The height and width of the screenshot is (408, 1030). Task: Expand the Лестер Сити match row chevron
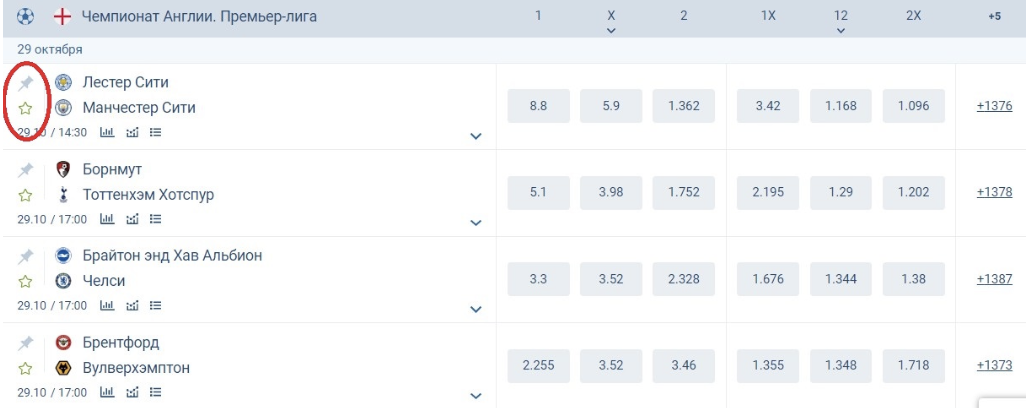[x=476, y=136]
